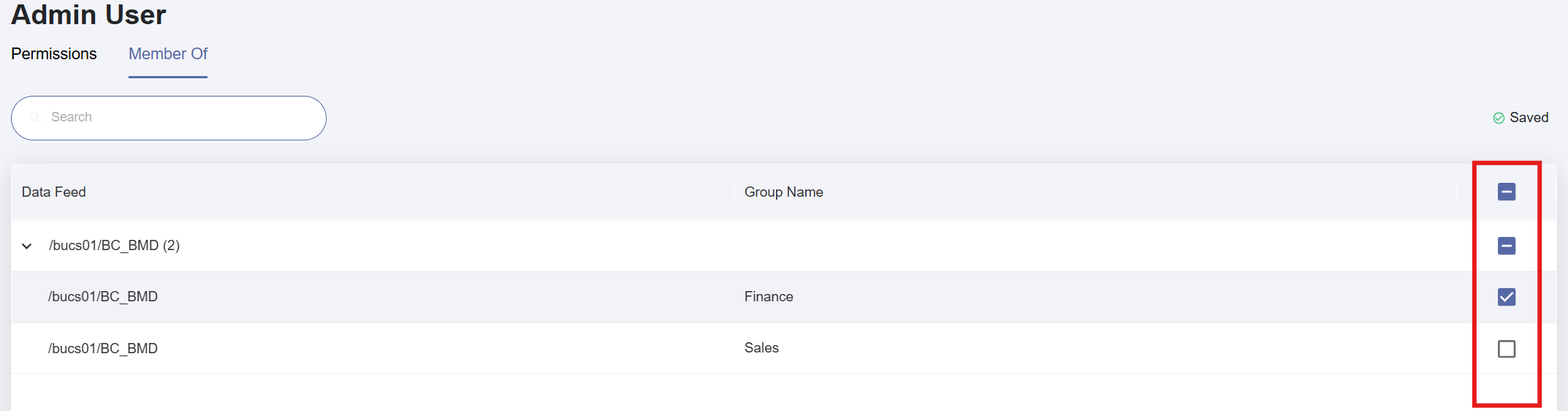Click the Admin User page heading
Viewport: 1568px width, 411px height.
coord(88,15)
